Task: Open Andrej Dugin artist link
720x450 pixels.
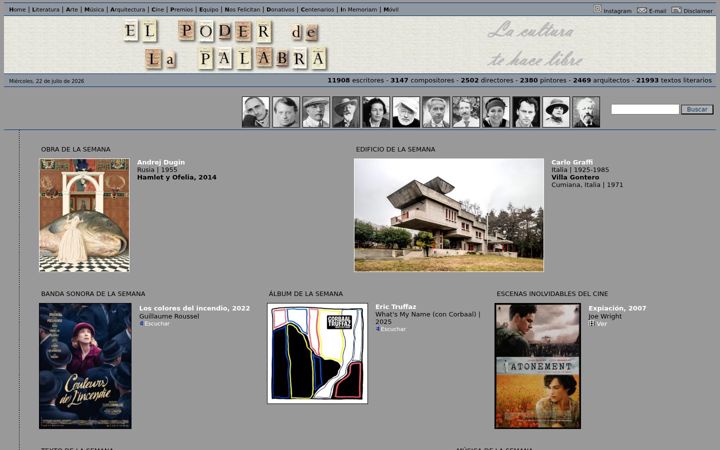Action: coord(161,162)
